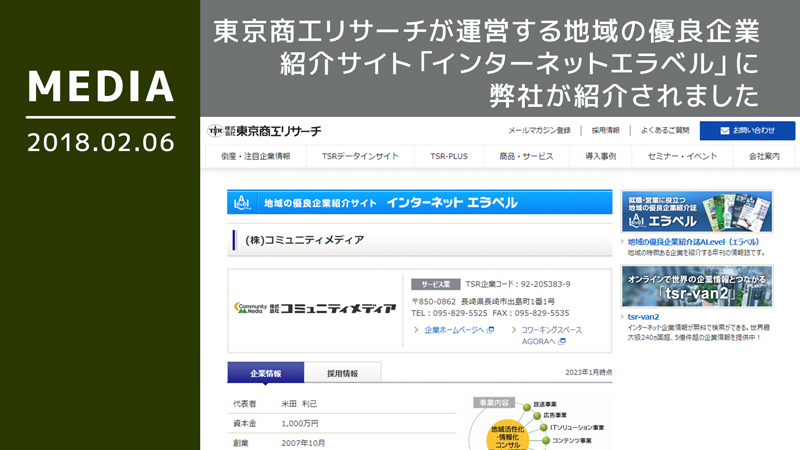Click external link icon after 企業ホームページへ

coord(491,329)
